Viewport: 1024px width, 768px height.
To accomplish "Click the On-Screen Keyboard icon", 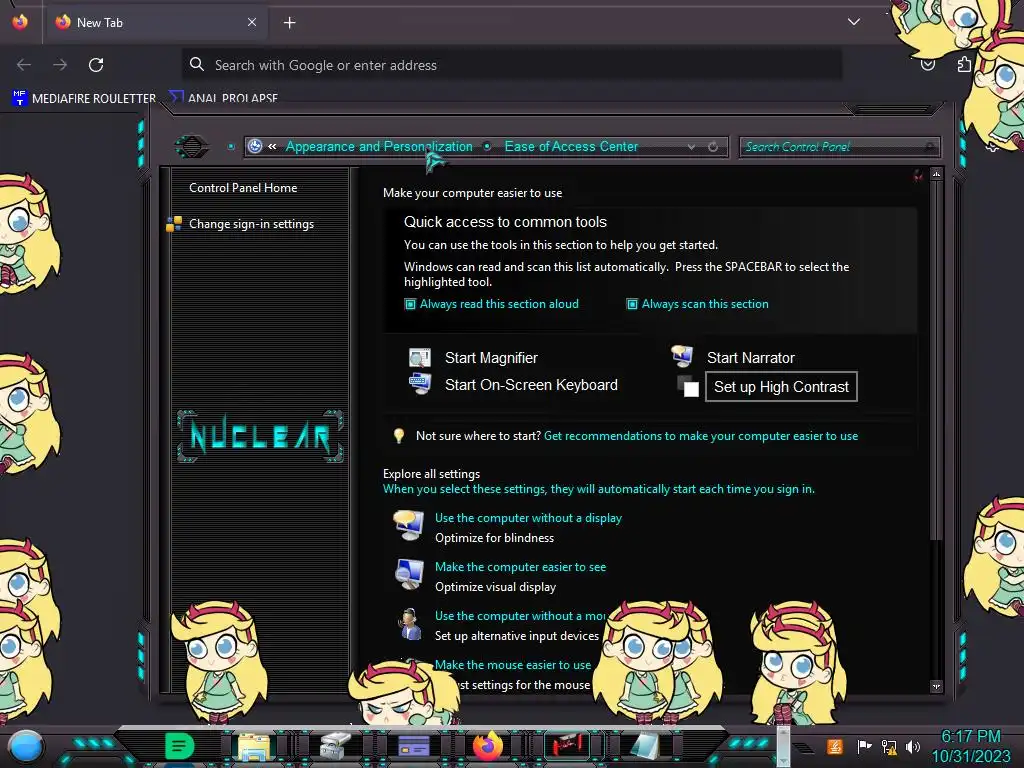I will [420, 384].
